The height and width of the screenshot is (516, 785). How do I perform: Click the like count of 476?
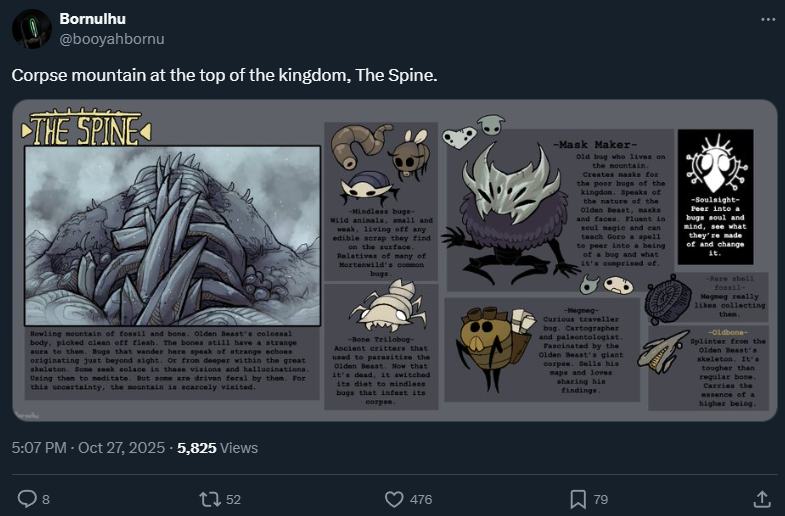click(x=421, y=498)
